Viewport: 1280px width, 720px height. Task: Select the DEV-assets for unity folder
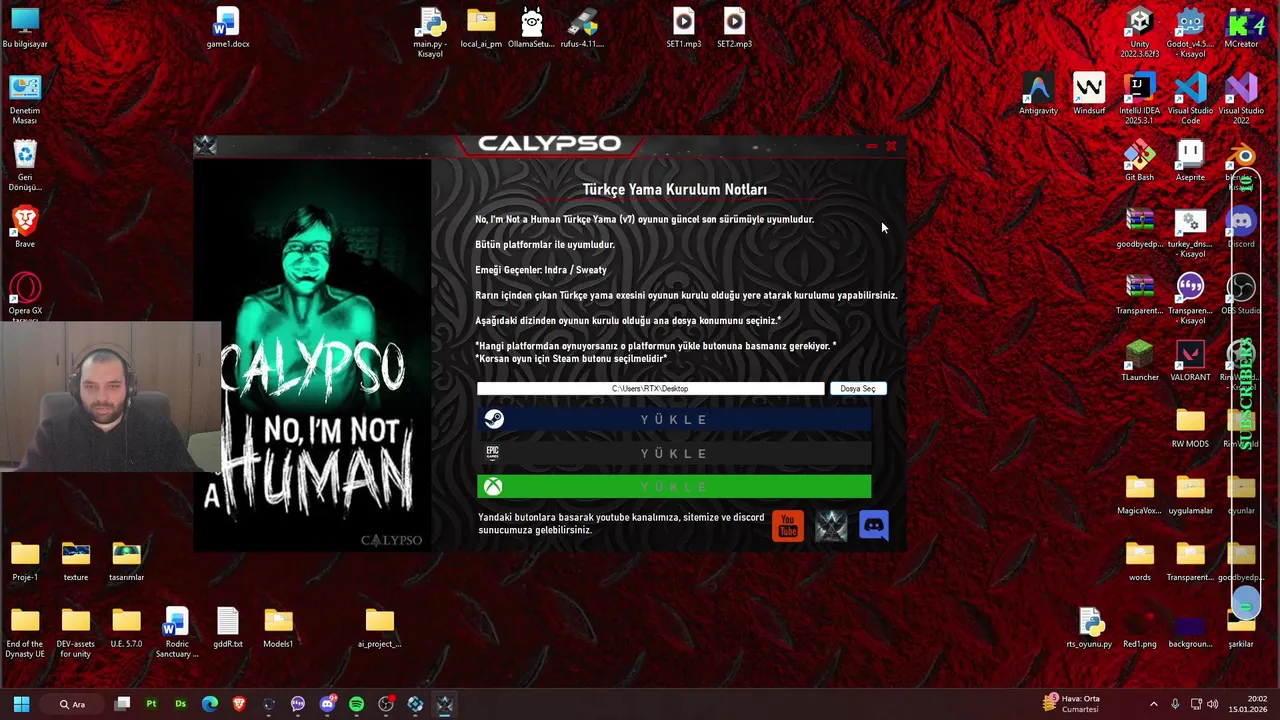click(x=76, y=632)
